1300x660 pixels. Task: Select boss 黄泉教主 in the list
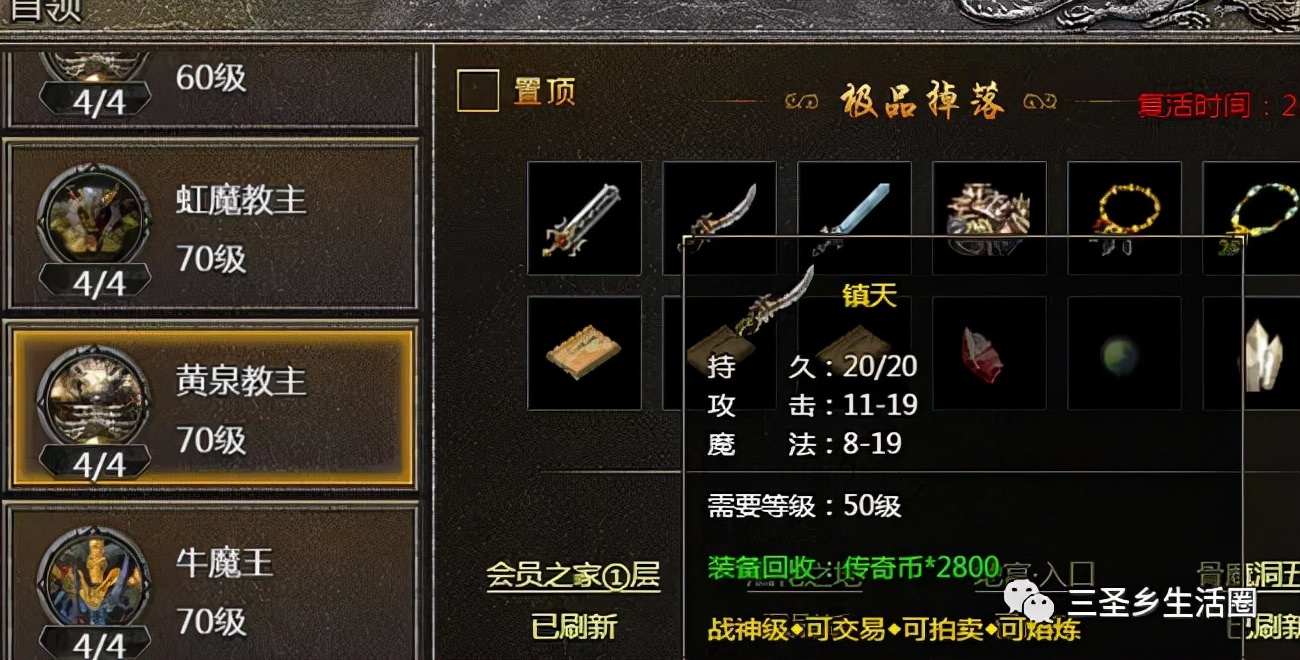click(212, 408)
